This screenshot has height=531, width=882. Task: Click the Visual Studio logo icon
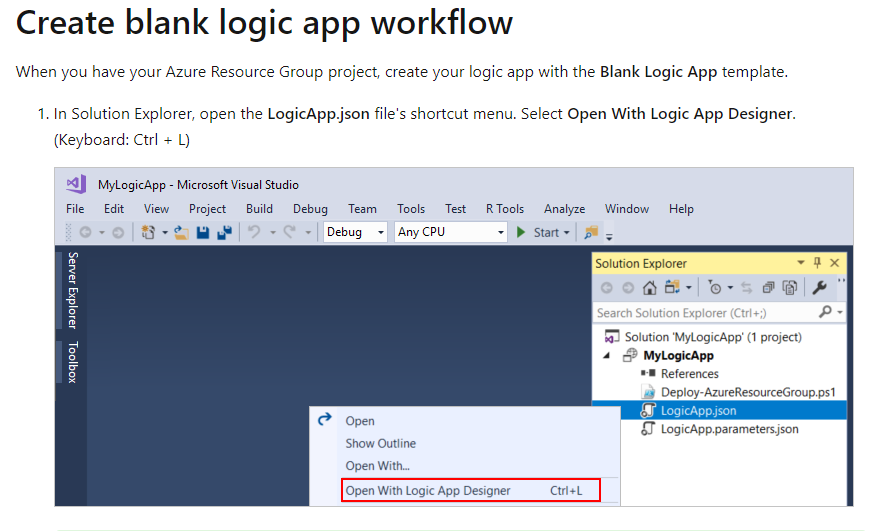76,184
